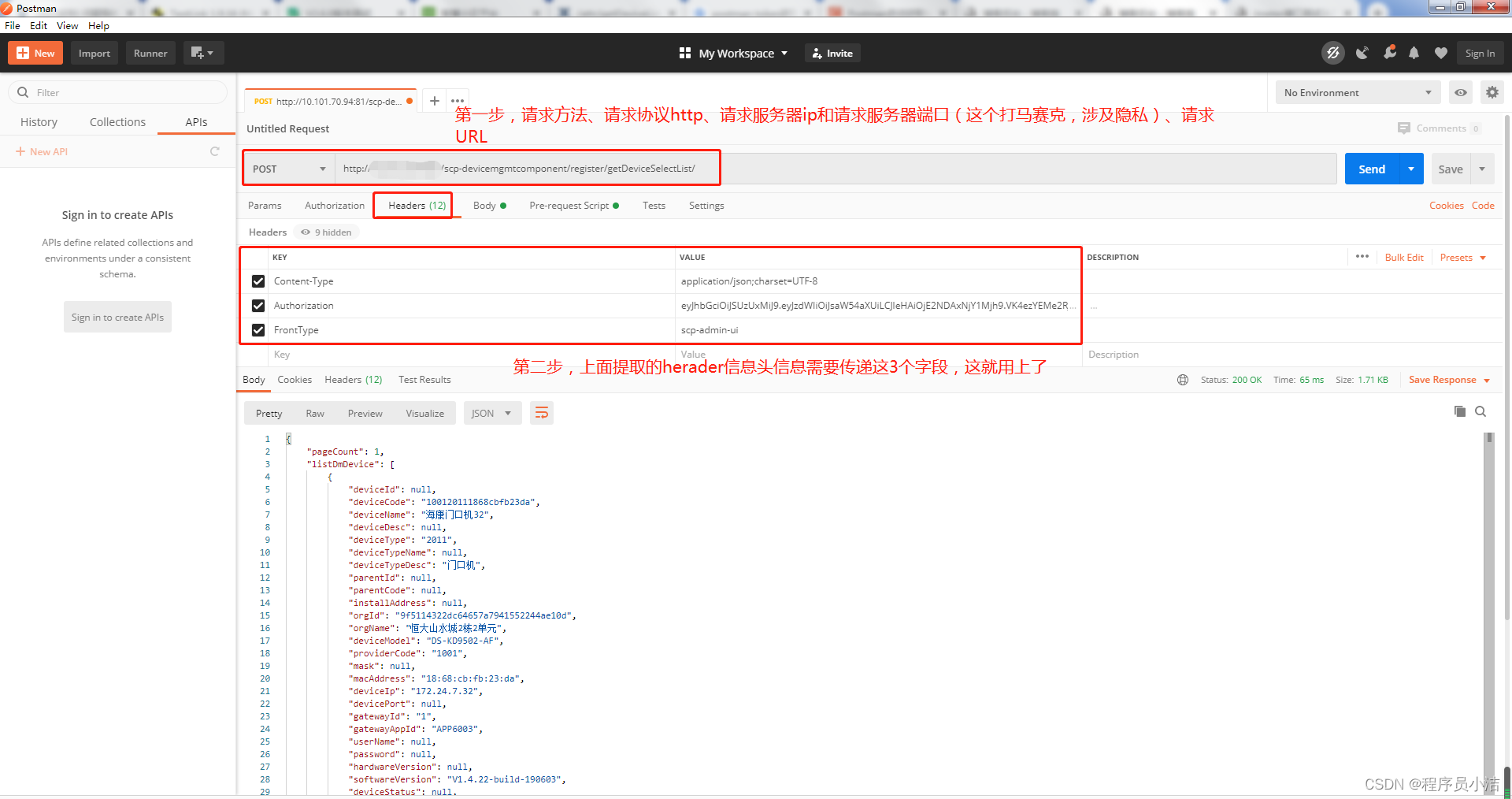Click the new header Key field
Viewport: 1512px width, 799px height.
[x=471, y=355]
